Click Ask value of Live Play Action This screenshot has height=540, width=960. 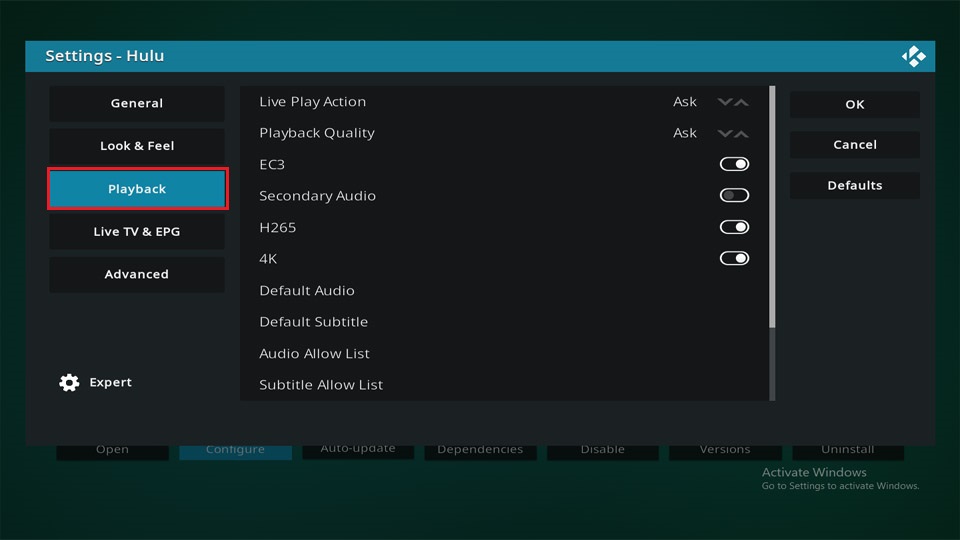tap(684, 102)
